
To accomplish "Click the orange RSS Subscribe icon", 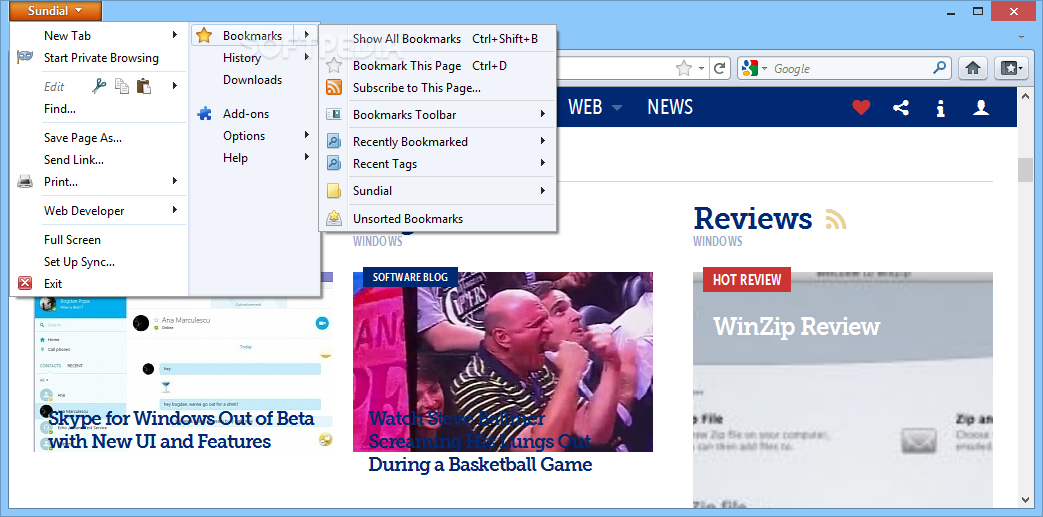I will tap(334, 87).
